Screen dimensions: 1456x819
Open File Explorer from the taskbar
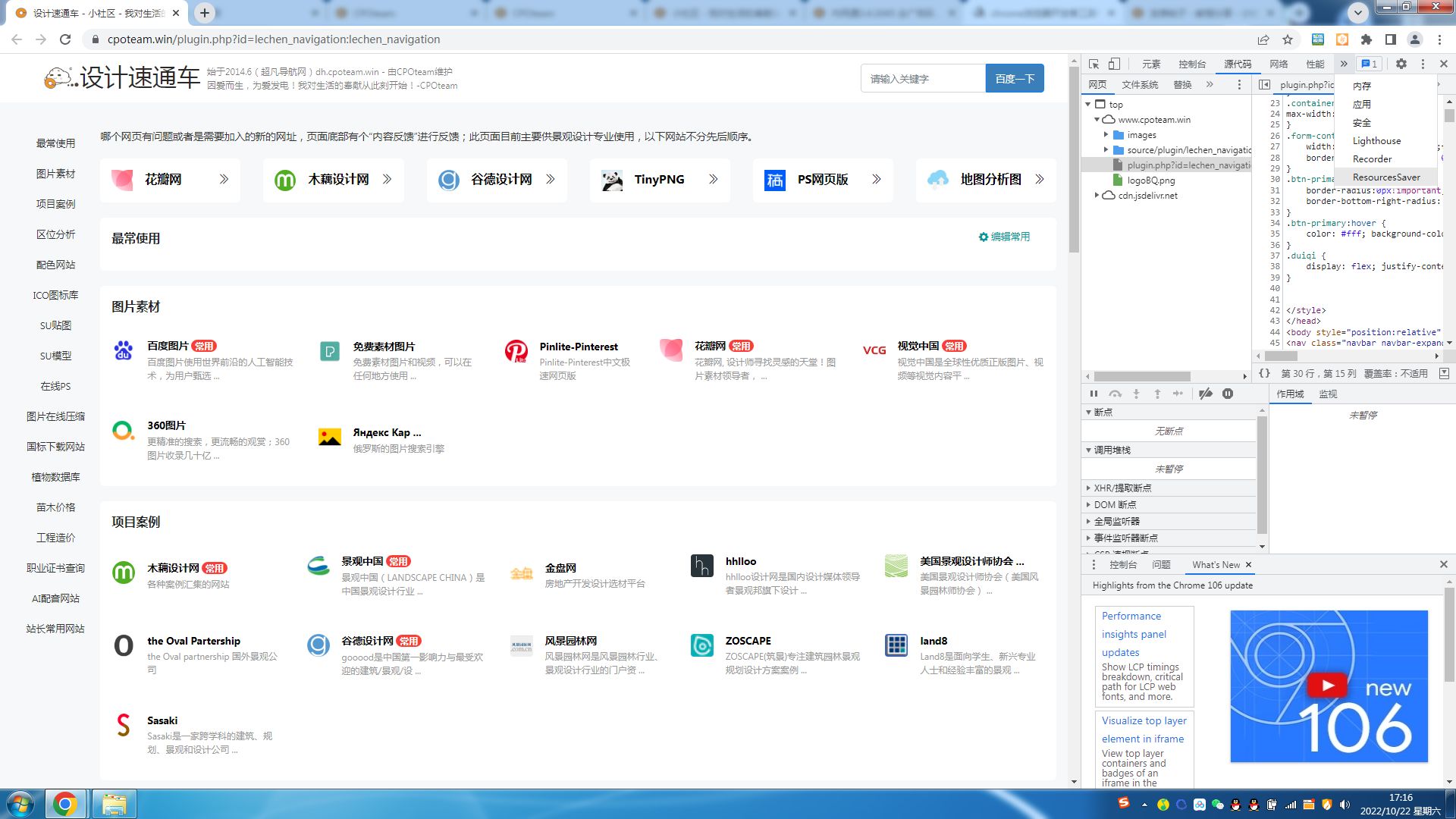pyautogui.click(x=114, y=804)
